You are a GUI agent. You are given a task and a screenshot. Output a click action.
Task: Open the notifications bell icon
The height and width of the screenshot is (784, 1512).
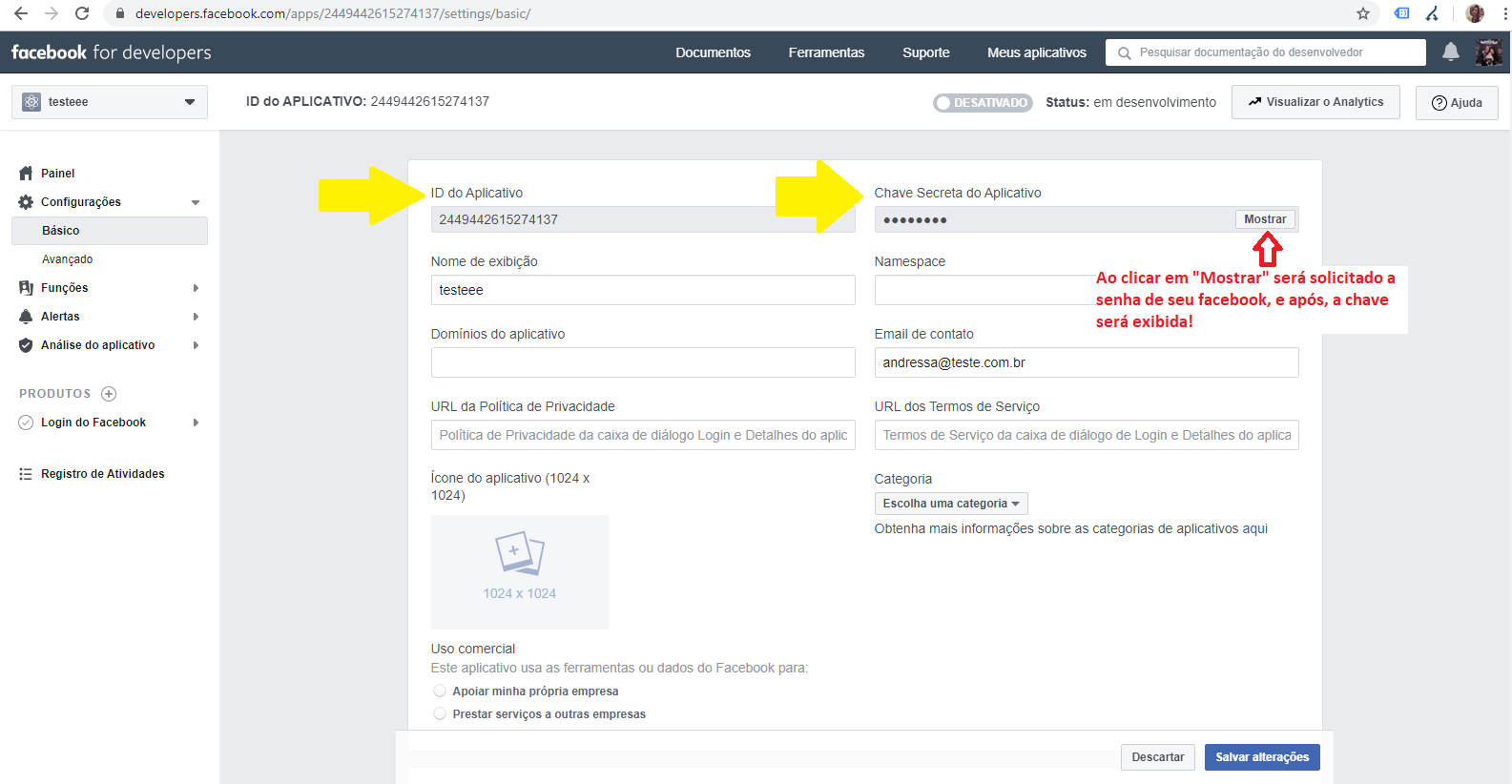[x=1451, y=52]
